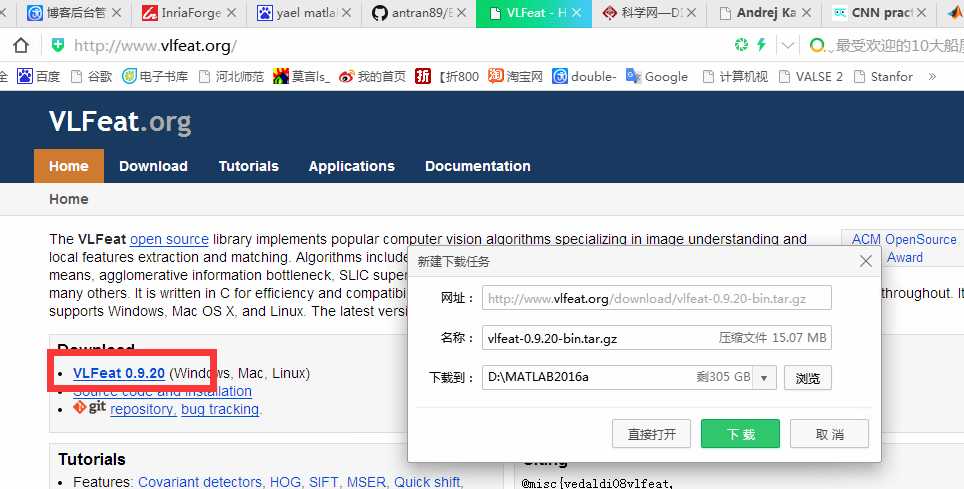Click the lightning bolt speed-mode icon
Screen dimensions: 964x489
coord(761,44)
